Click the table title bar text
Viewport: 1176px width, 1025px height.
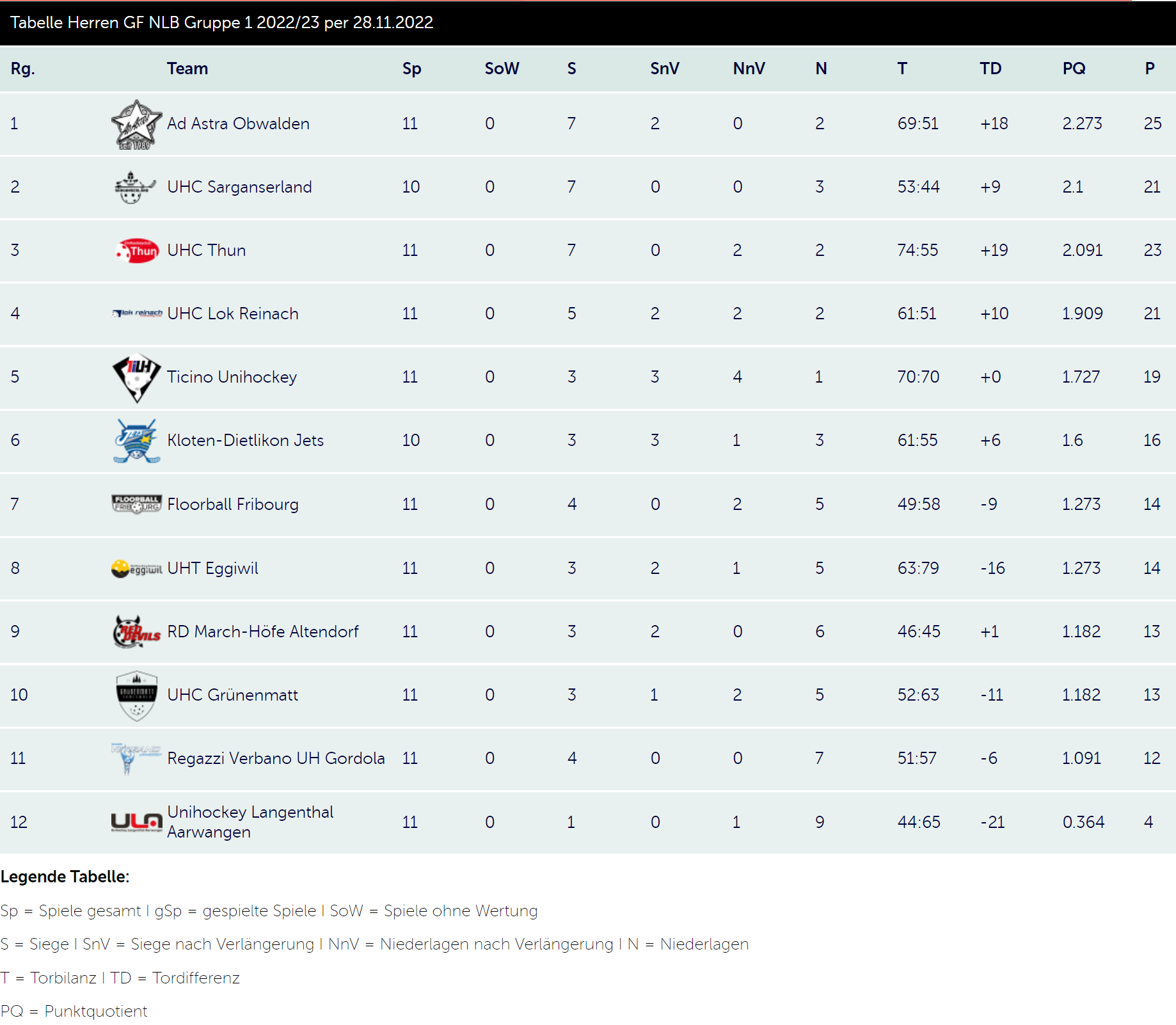221,22
